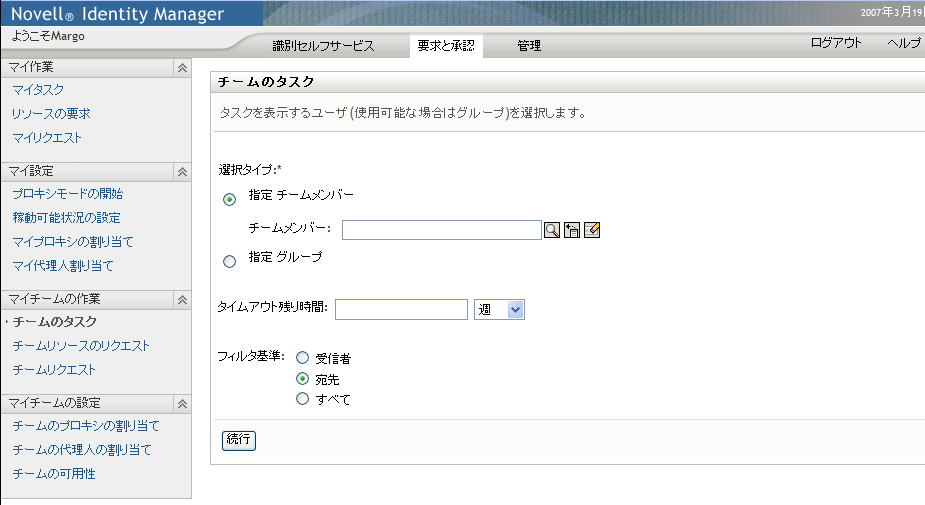Collapse the マイチームの作業 section chevron
Viewport: 925px width, 505px height.
[181, 299]
